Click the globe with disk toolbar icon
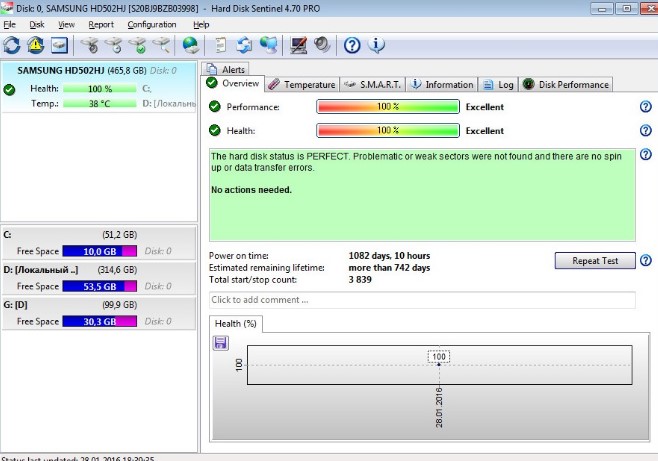Image resolution: width=658 pixels, height=461 pixels. click(191, 45)
